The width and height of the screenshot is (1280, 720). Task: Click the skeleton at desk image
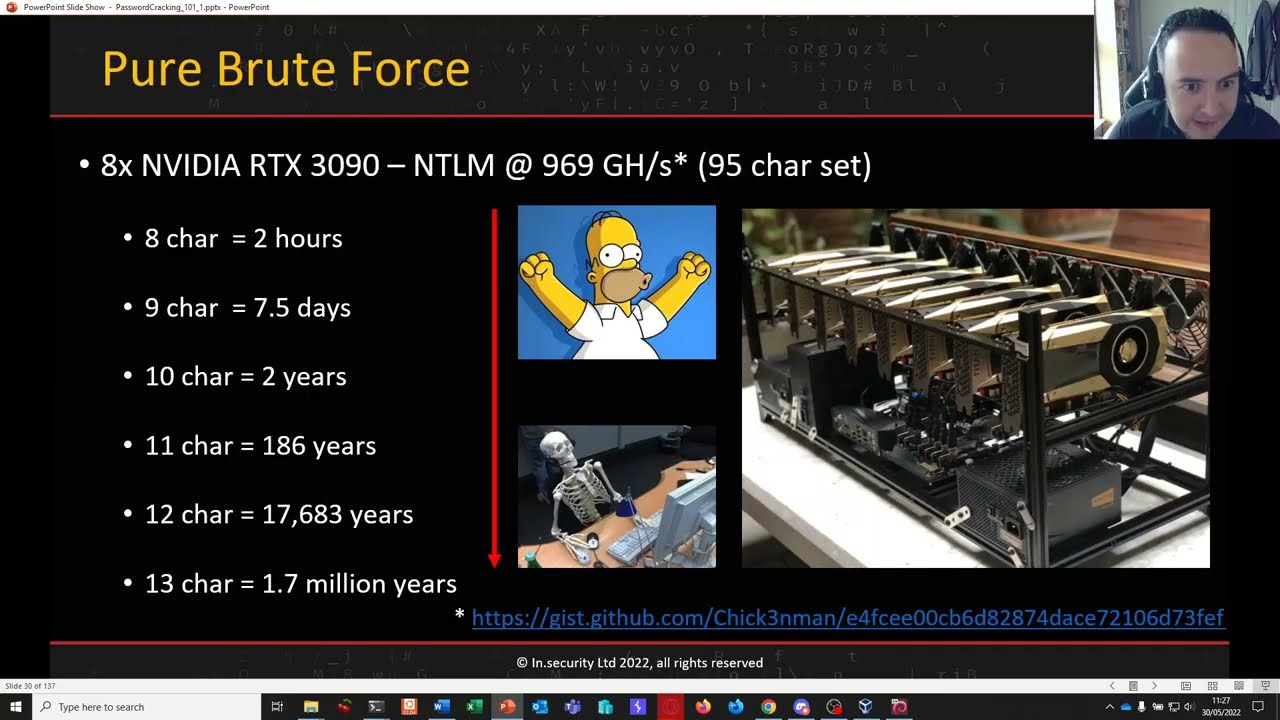point(617,497)
